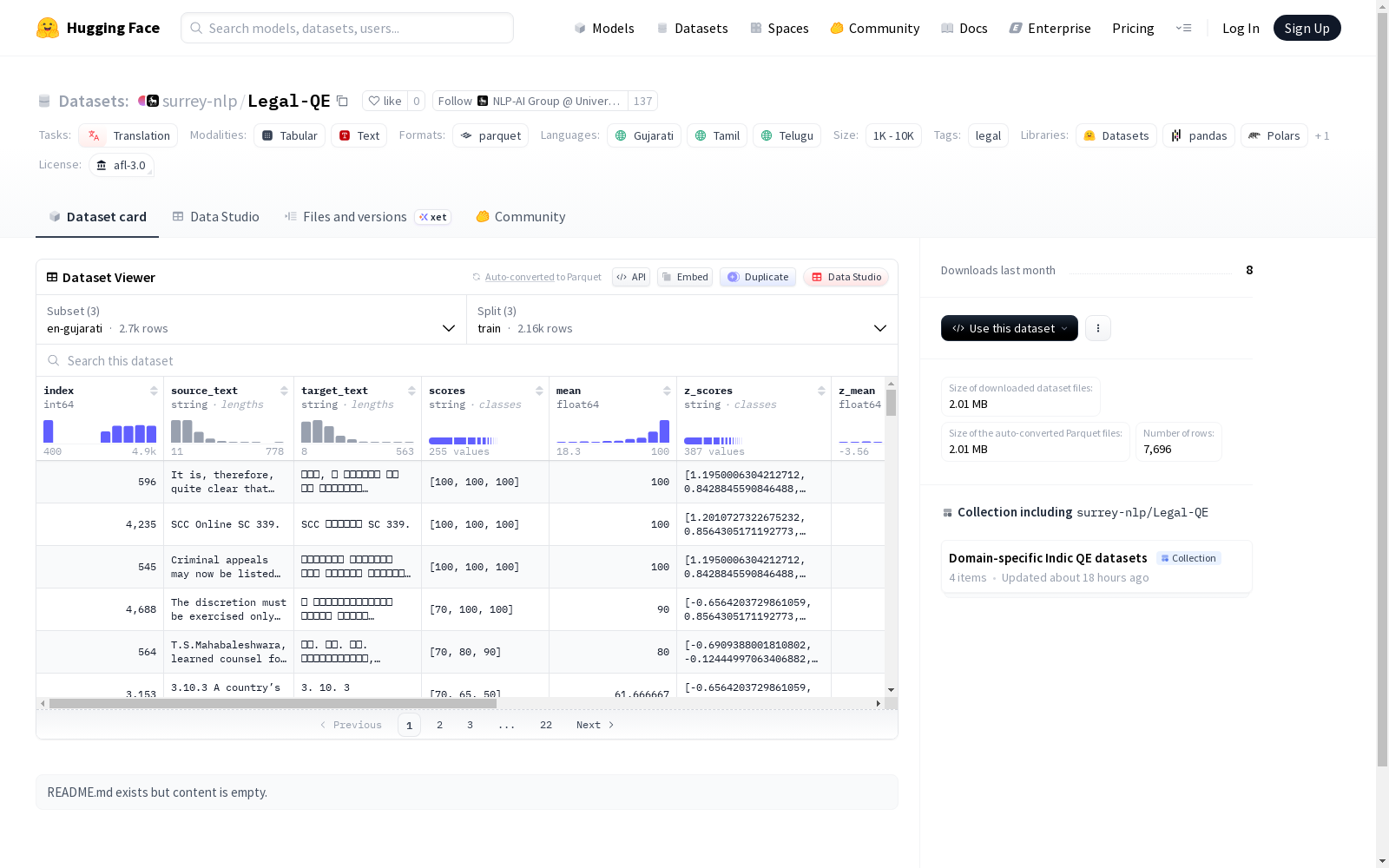
Task: Open Community in the top navigation
Action: pyautogui.click(x=875, y=28)
